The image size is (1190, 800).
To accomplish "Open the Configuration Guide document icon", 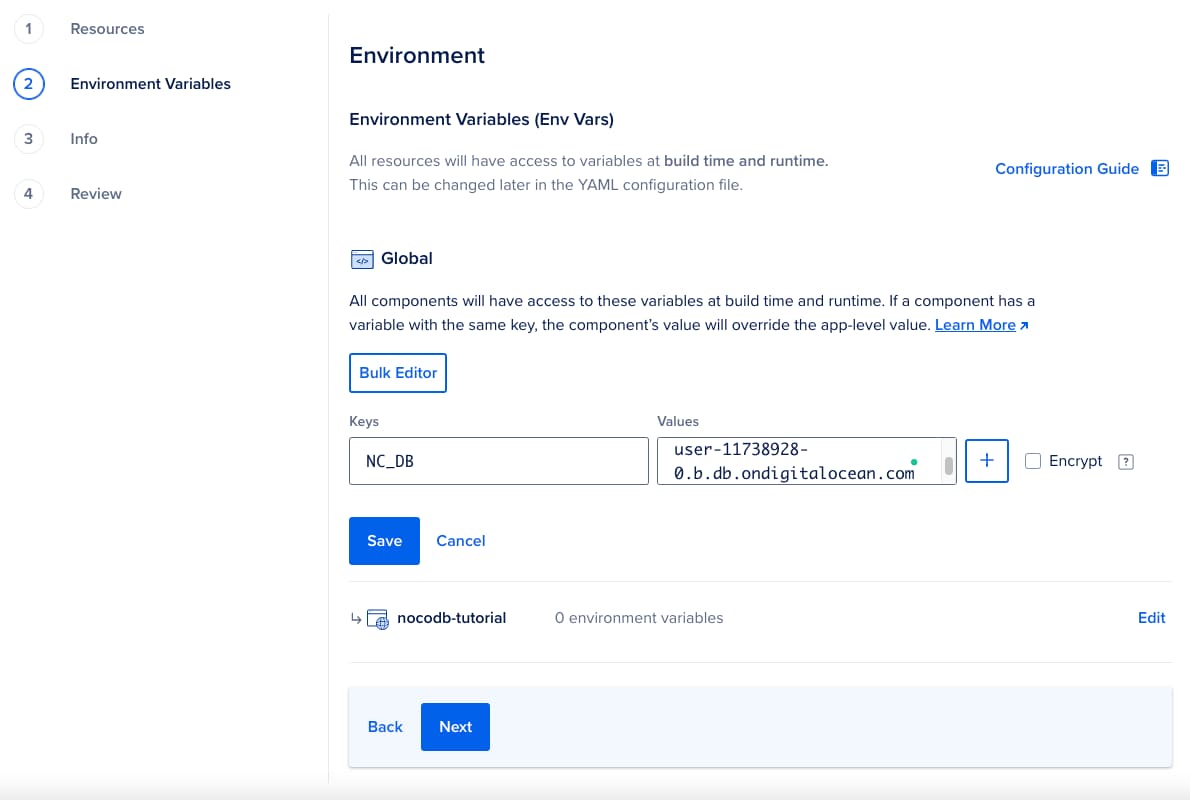I will pos(1160,169).
